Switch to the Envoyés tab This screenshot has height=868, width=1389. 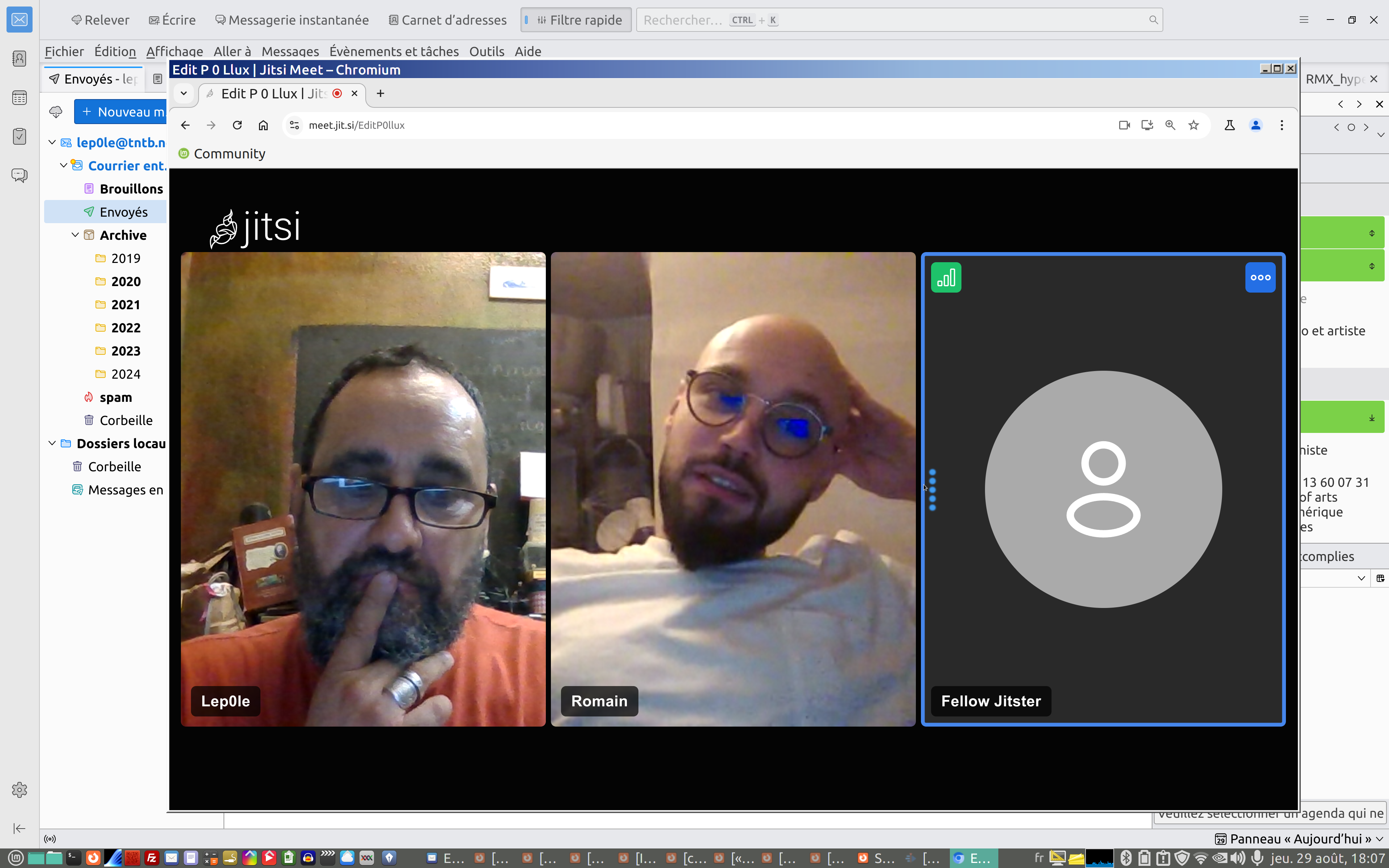pyautogui.click(x=95, y=78)
